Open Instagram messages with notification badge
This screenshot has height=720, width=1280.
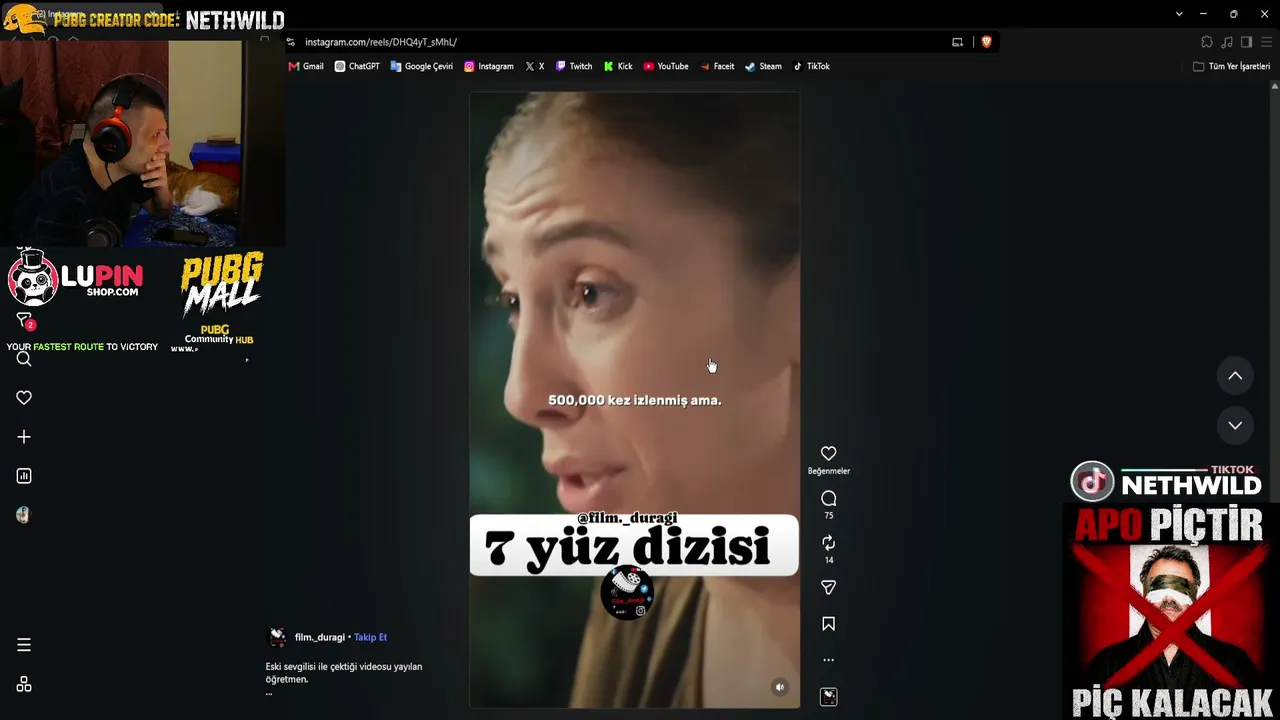[24, 320]
